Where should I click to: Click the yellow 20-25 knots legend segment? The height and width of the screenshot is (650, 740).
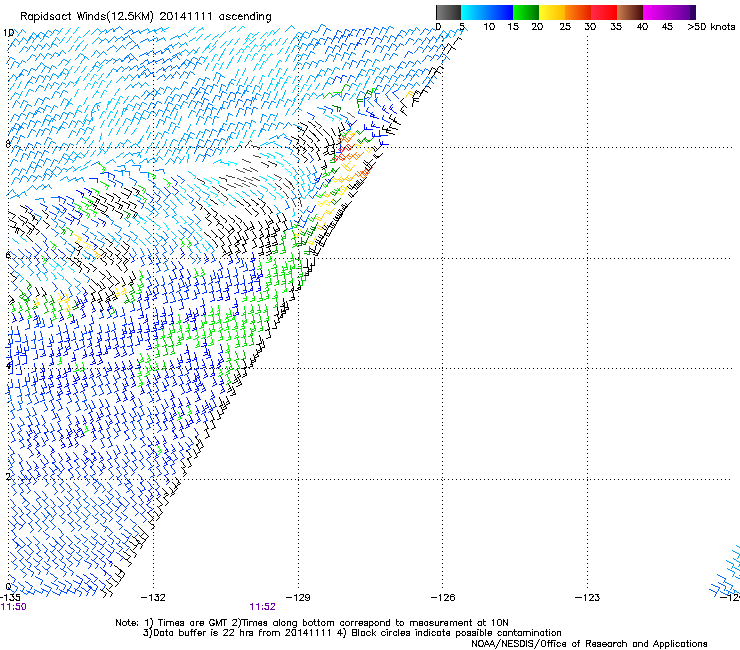click(552, 12)
